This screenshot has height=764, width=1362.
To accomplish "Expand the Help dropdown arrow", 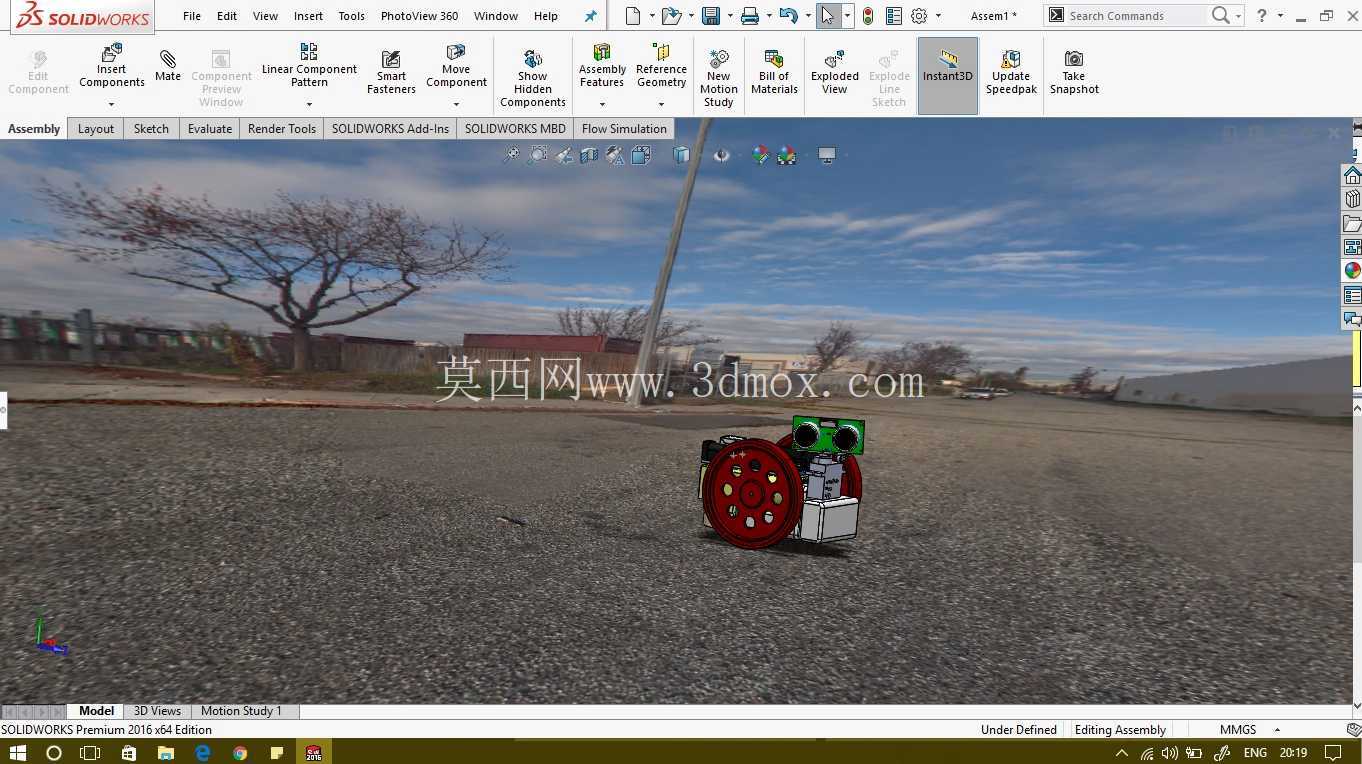I will (1280, 16).
